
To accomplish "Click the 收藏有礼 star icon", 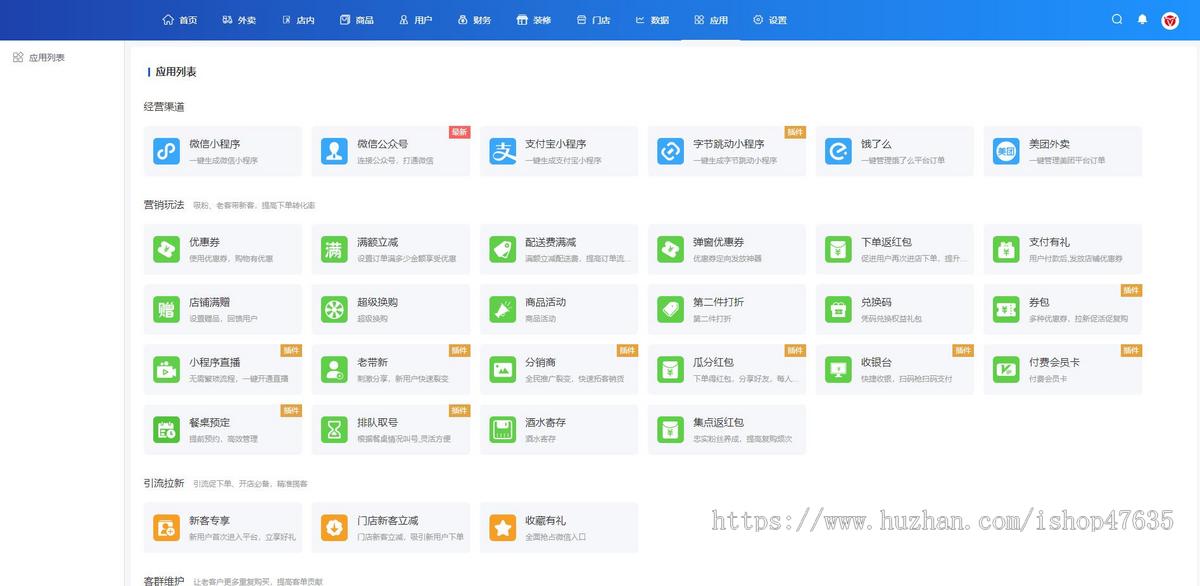I will tap(502, 527).
